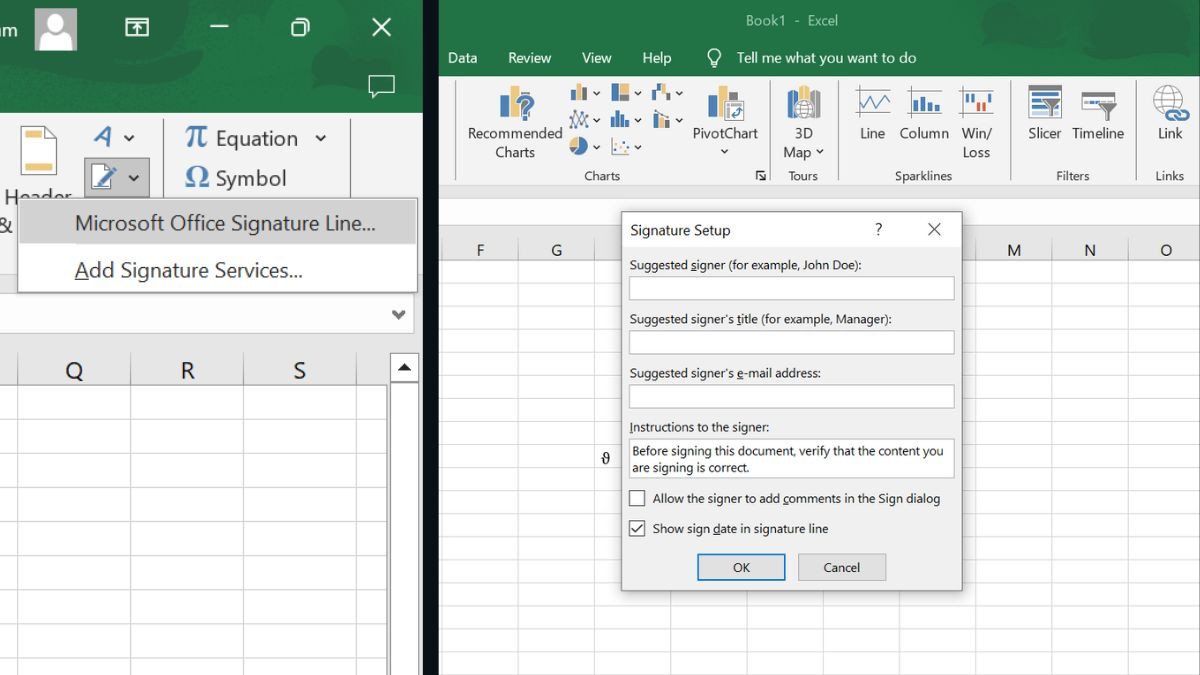The width and height of the screenshot is (1200, 675).
Task: Add a Timeline filter
Action: point(1098,113)
